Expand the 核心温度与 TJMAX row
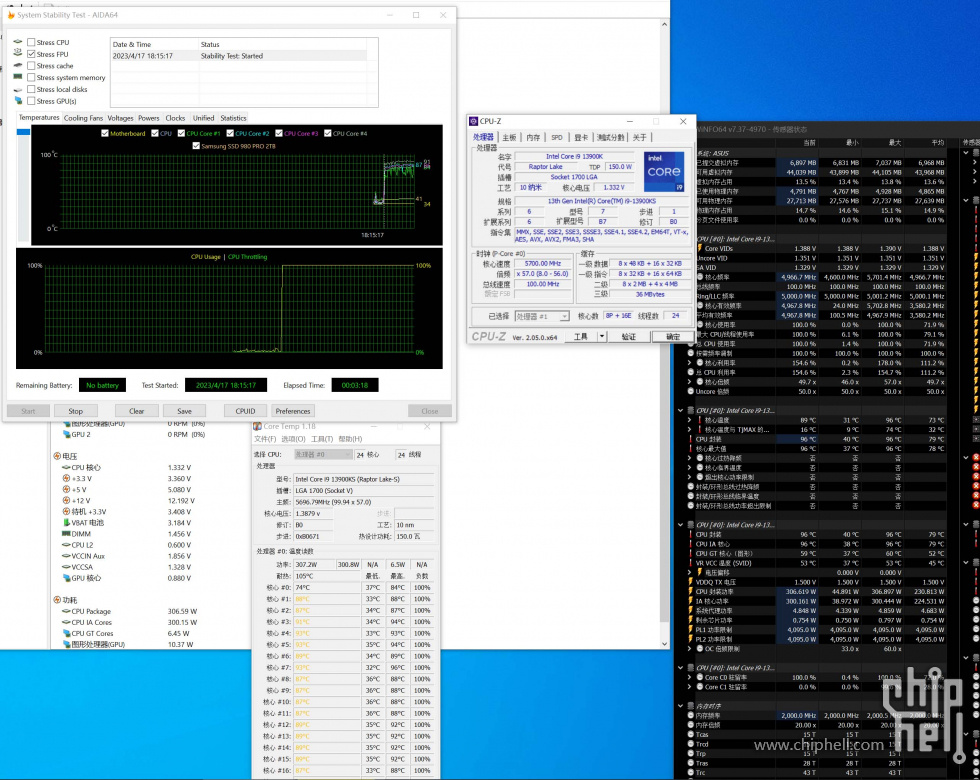Screen dimensions: 980x780 point(690,429)
